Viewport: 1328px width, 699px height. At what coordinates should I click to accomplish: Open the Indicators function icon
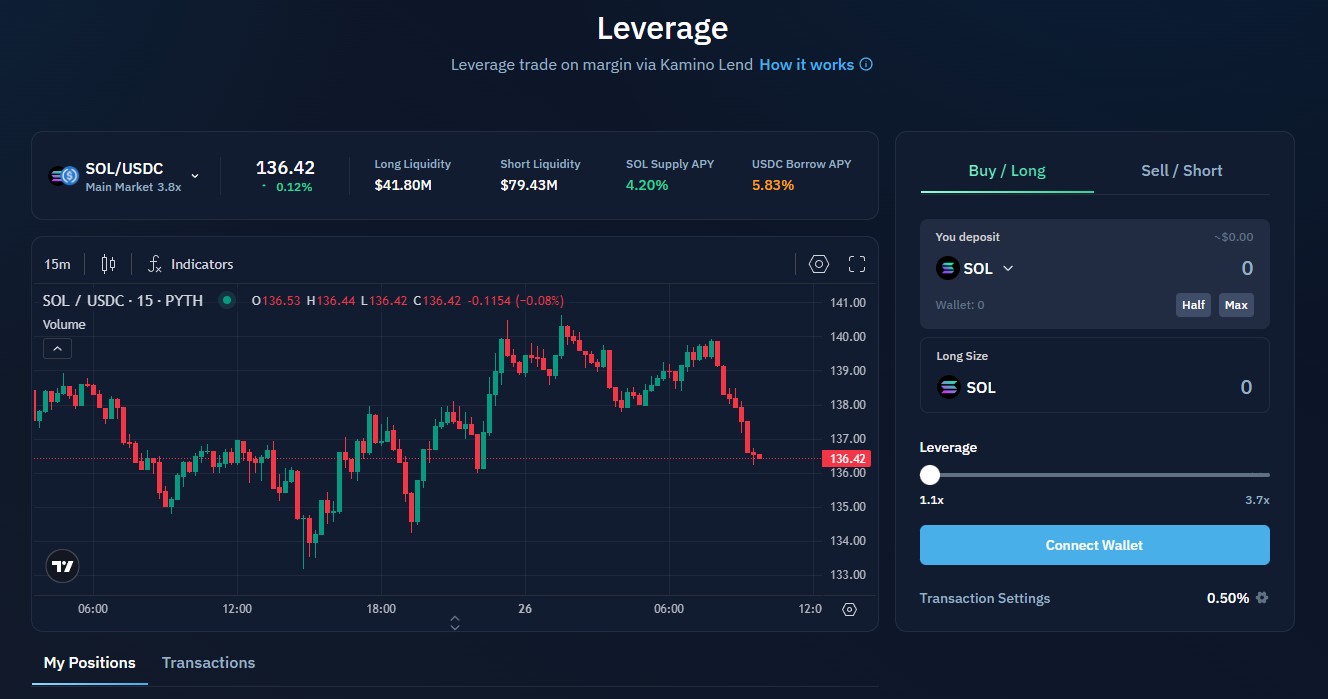point(155,264)
